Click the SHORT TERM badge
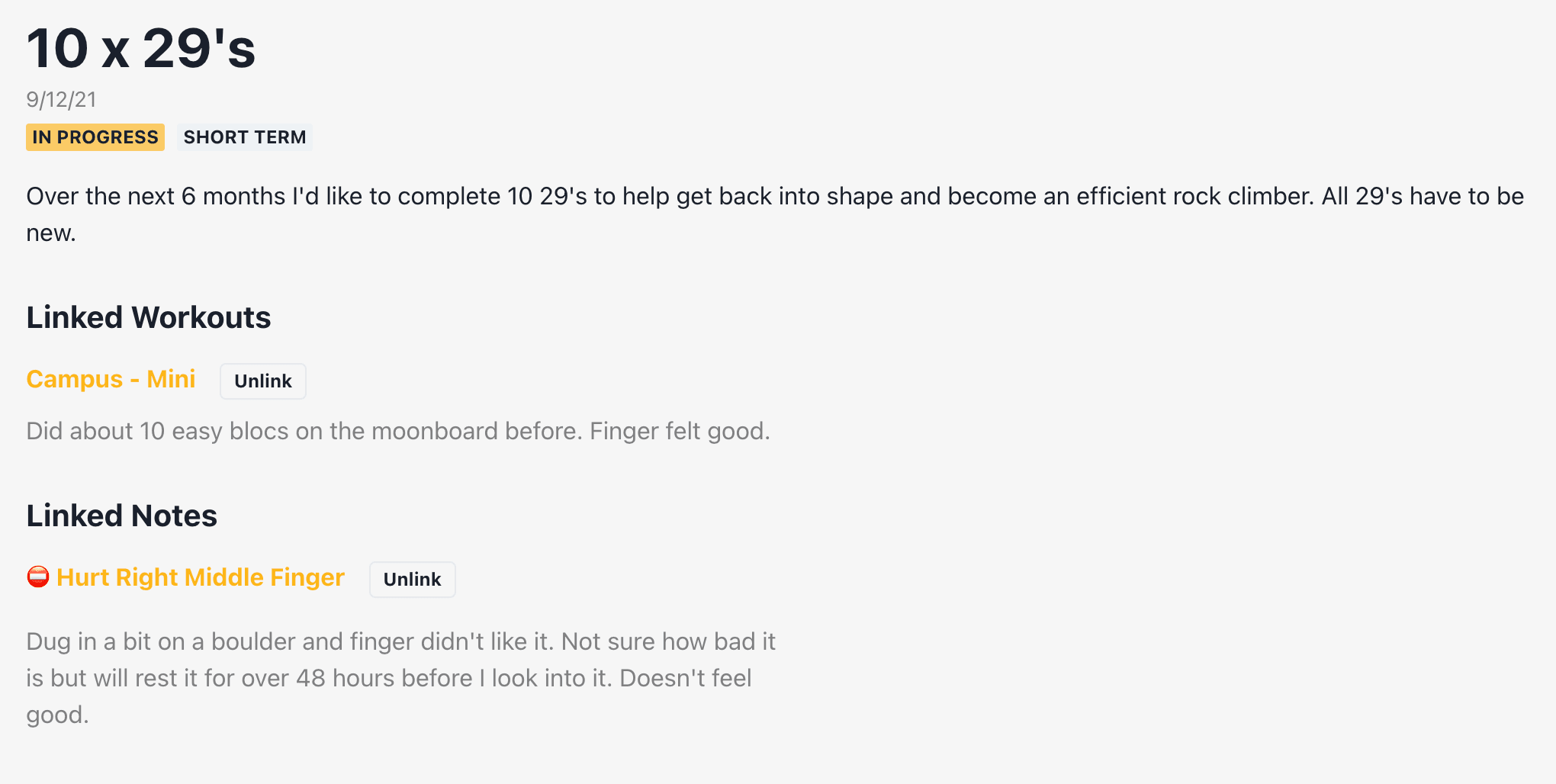The height and width of the screenshot is (784, 1556). pyautogui.click(x=245, y=137)
